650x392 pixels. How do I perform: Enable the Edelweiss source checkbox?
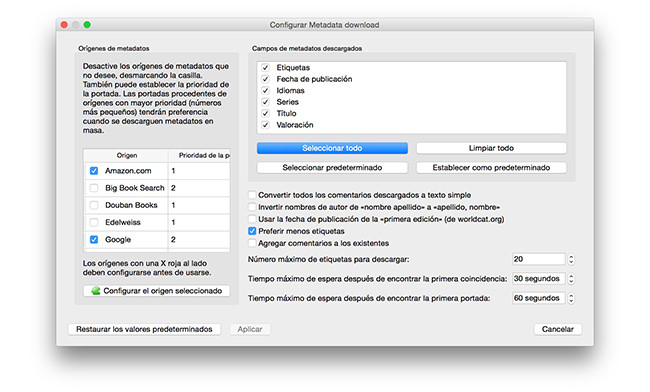pyautogui.click(x=94, y=223)
